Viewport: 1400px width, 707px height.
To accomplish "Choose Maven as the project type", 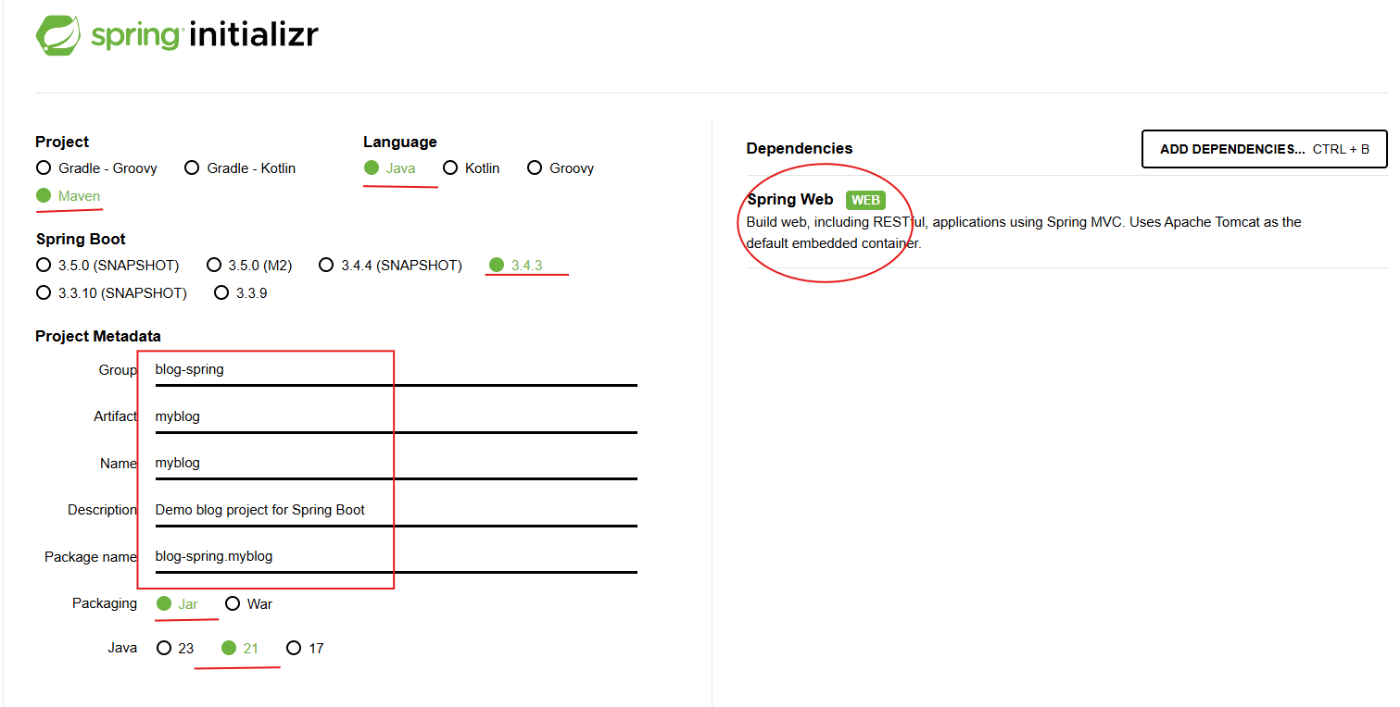I will point(68,196).
